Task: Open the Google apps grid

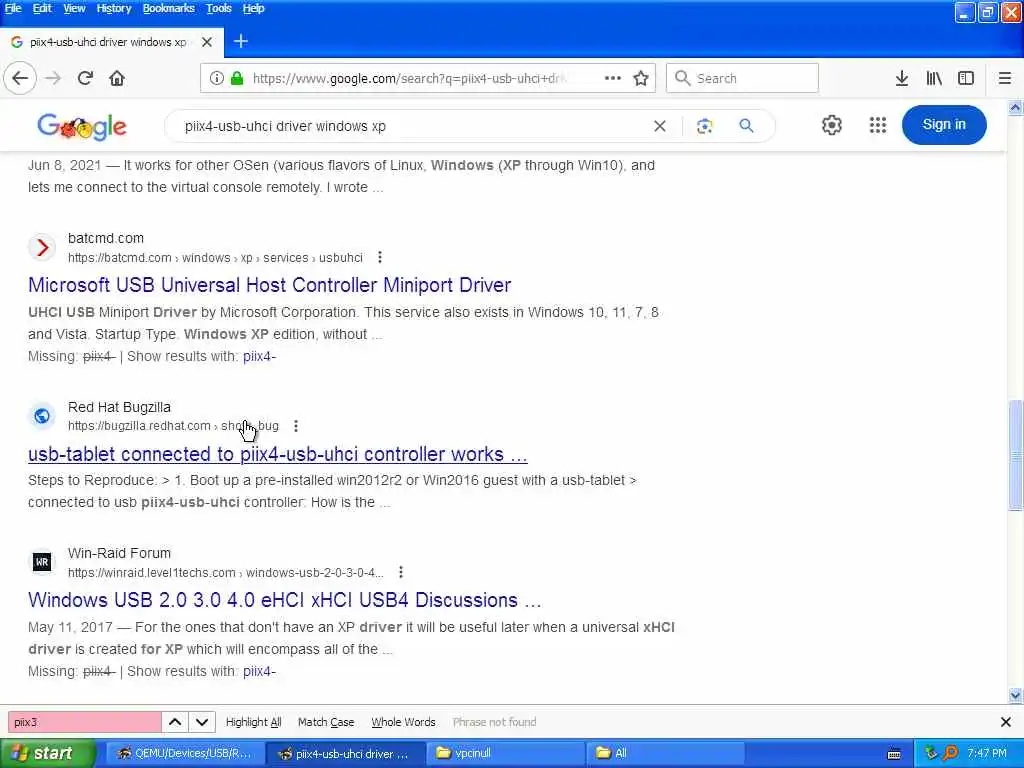Action: [878, 125]
